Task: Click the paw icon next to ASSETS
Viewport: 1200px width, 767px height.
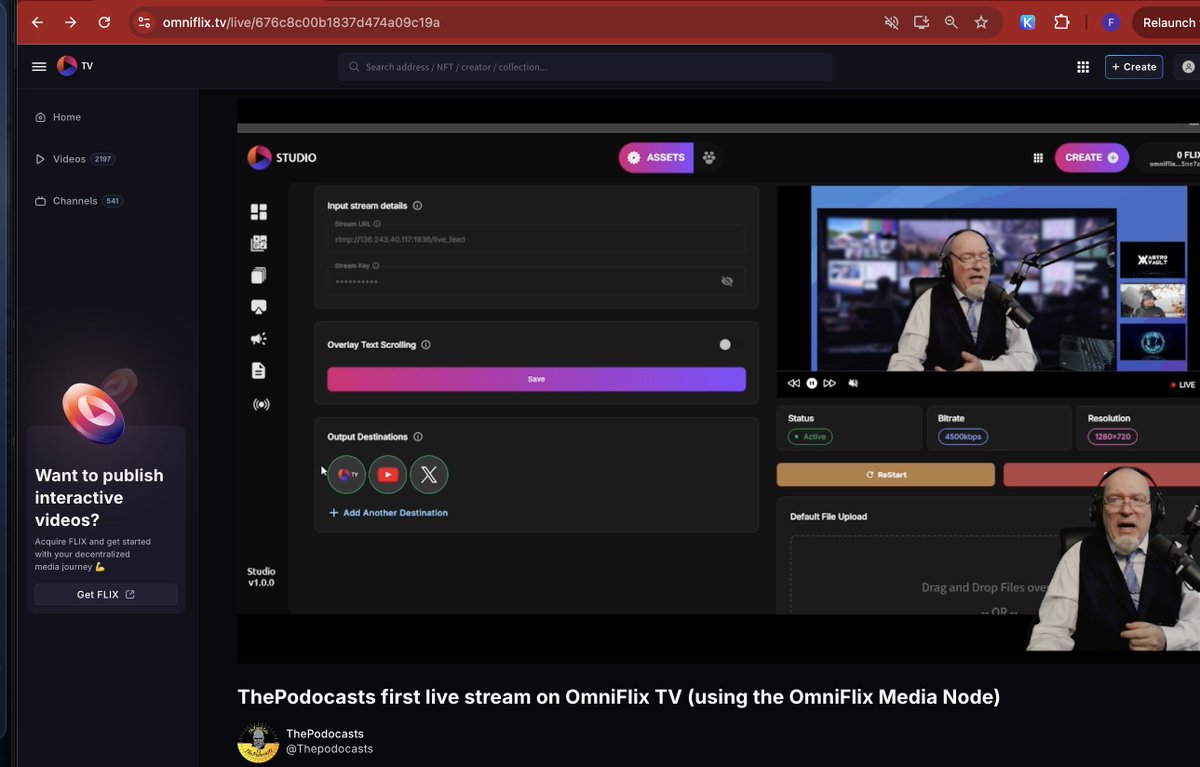Action: click(709, 157)
